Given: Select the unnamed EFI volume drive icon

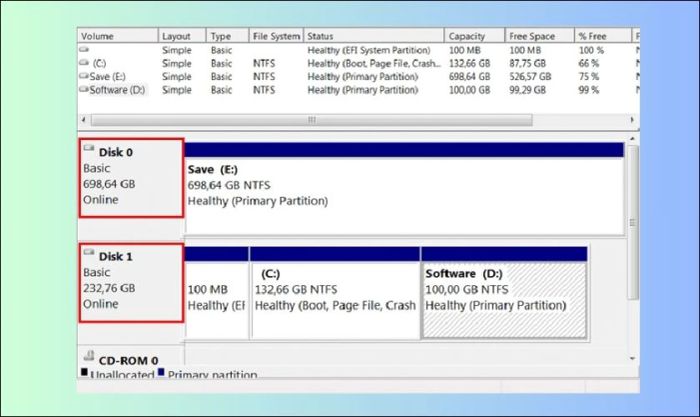Looking at the screenshot, I should 84,50.
